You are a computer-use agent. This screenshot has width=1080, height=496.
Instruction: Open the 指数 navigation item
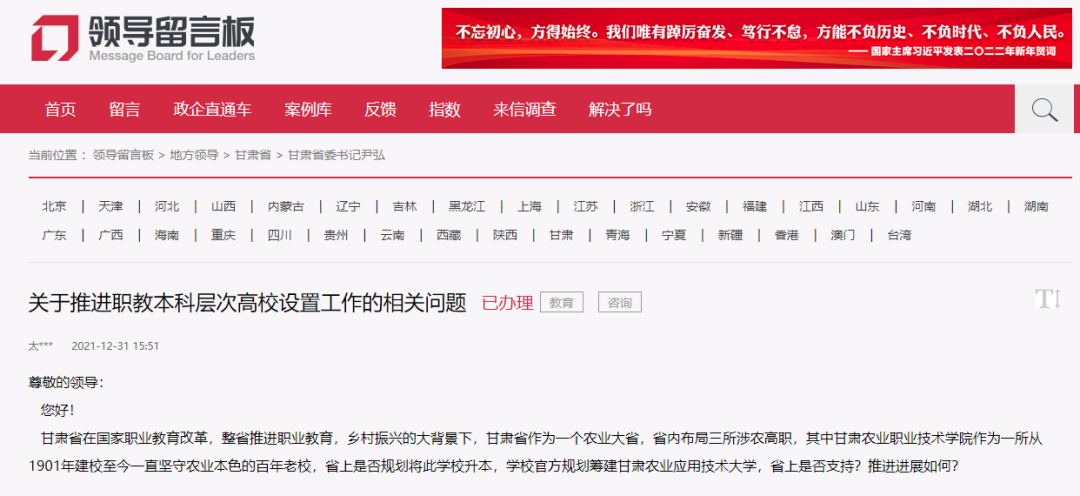(444, 110)
